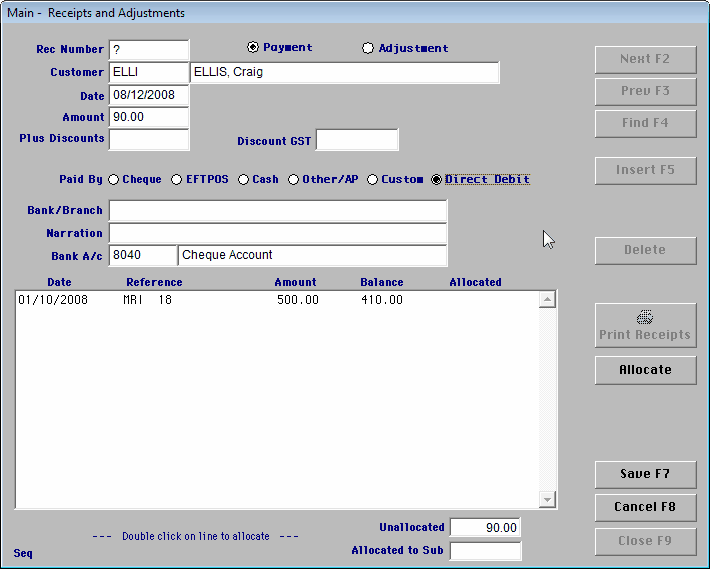Click the double click to allocate hint

196,536
